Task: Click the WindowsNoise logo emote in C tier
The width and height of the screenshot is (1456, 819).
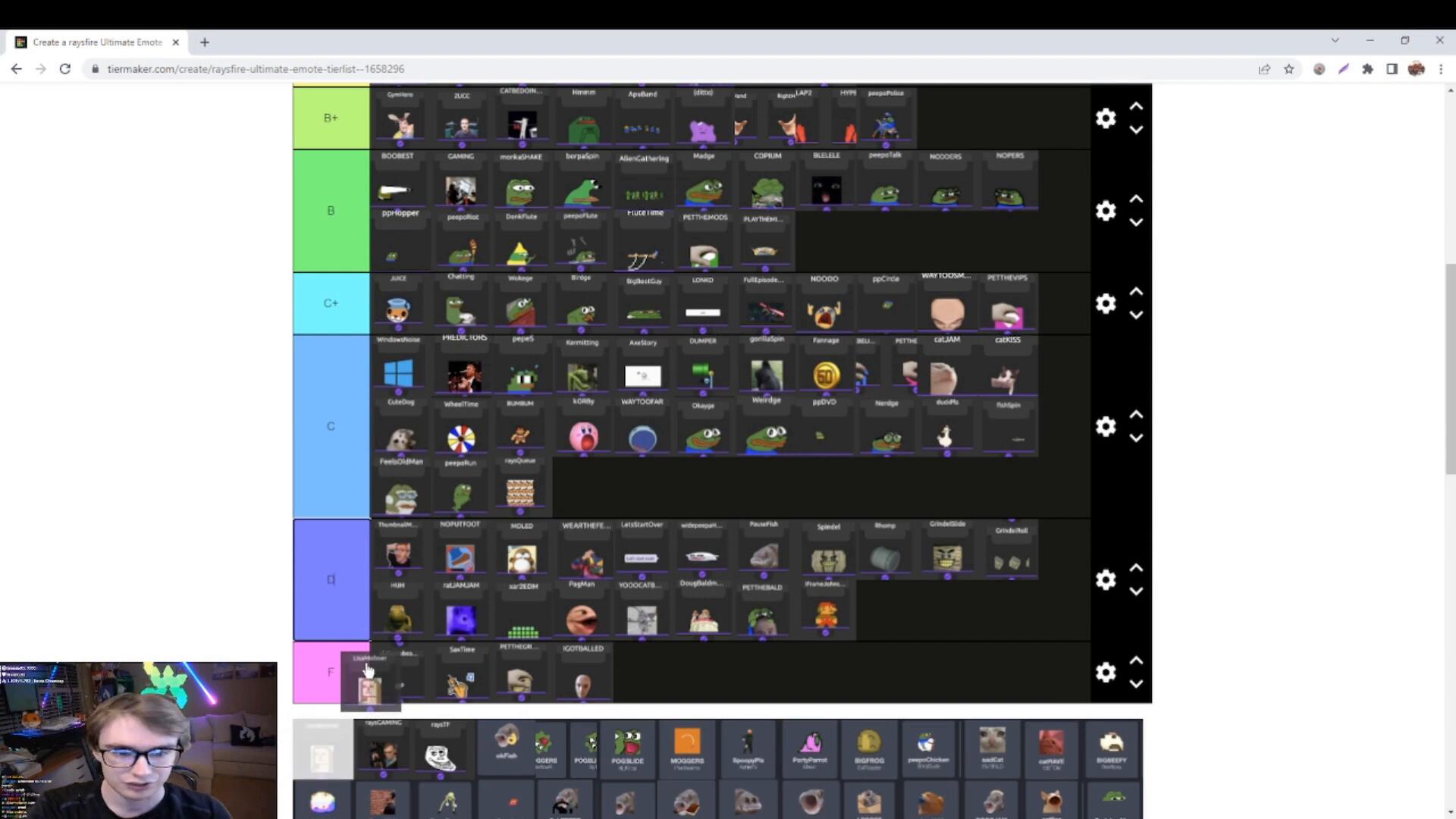Action: tap(398, 374)
